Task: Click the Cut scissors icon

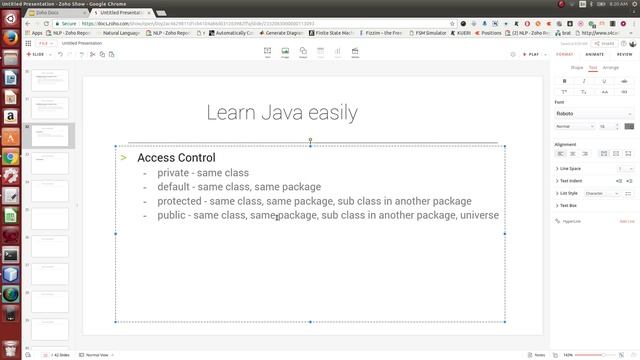Action: click(x=93, y=54)
